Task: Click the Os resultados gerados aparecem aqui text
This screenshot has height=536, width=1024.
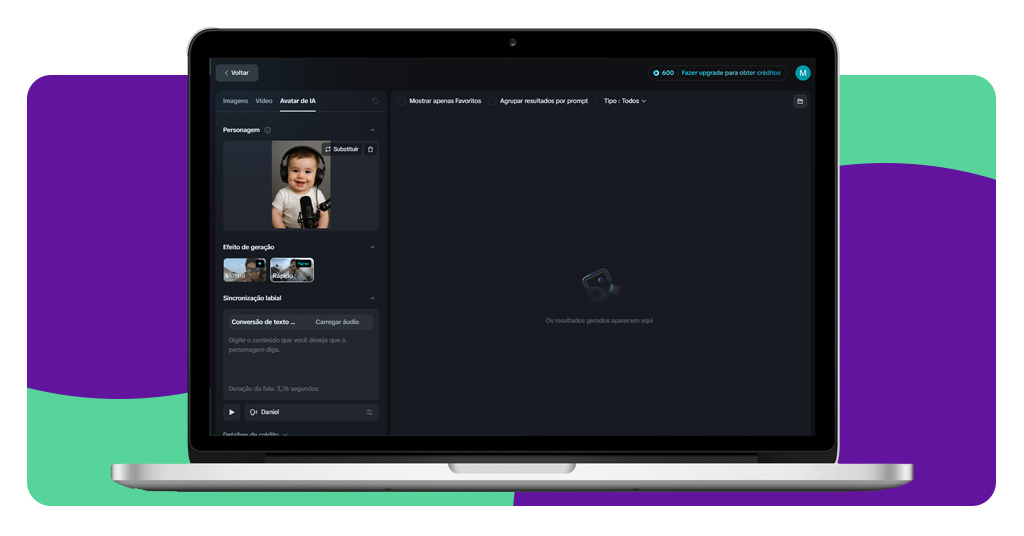Action: 600,321
